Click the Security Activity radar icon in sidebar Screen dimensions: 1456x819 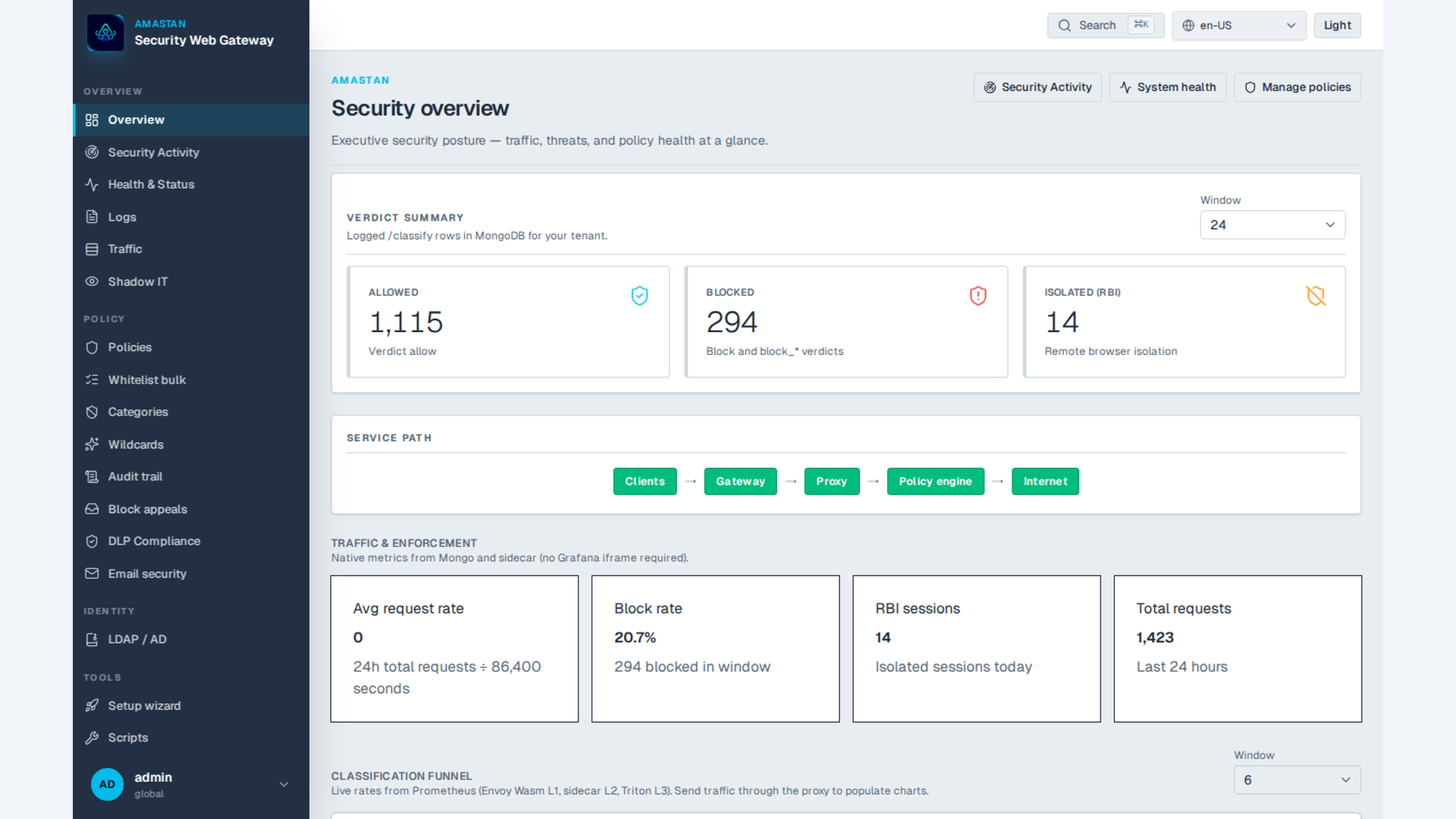coord(92,152)
